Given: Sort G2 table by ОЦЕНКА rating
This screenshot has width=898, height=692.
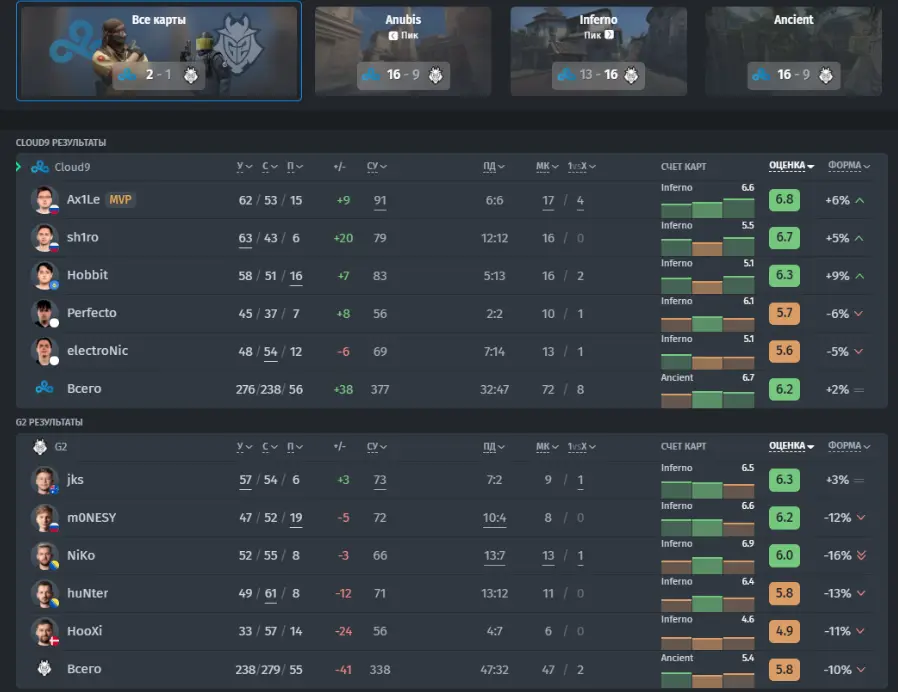Looking at the screenshot, I should [x=791, y=446].
